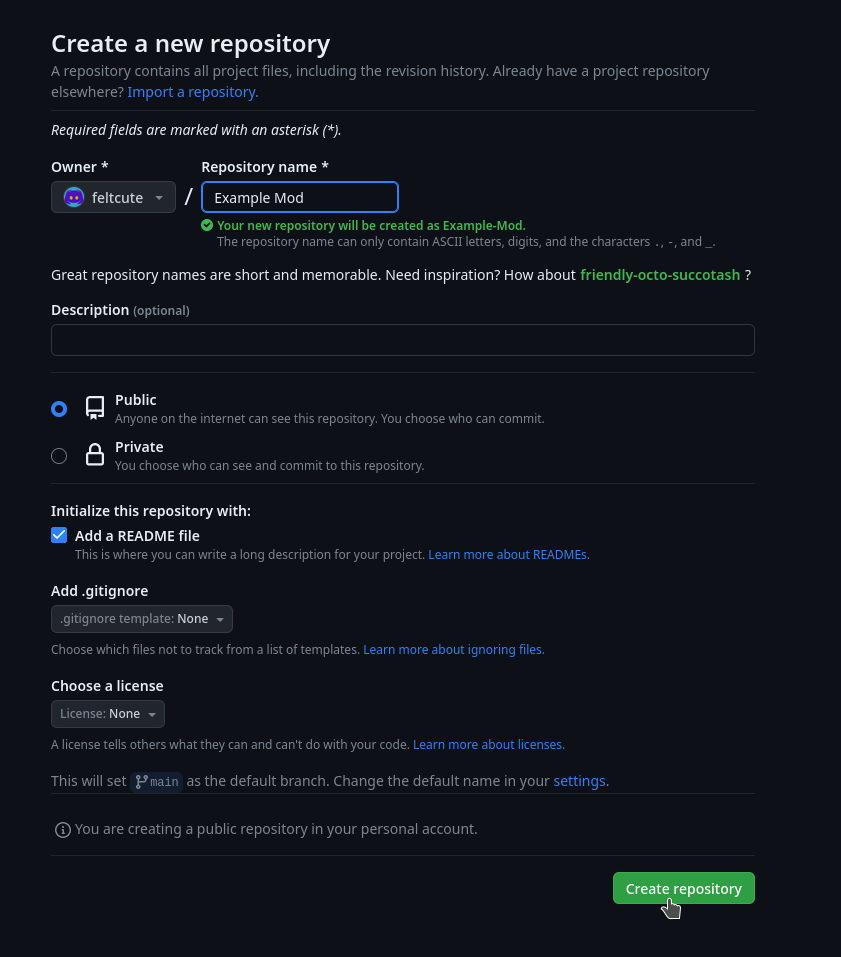Click the private repository lock icon

click(x=95, y=455)
